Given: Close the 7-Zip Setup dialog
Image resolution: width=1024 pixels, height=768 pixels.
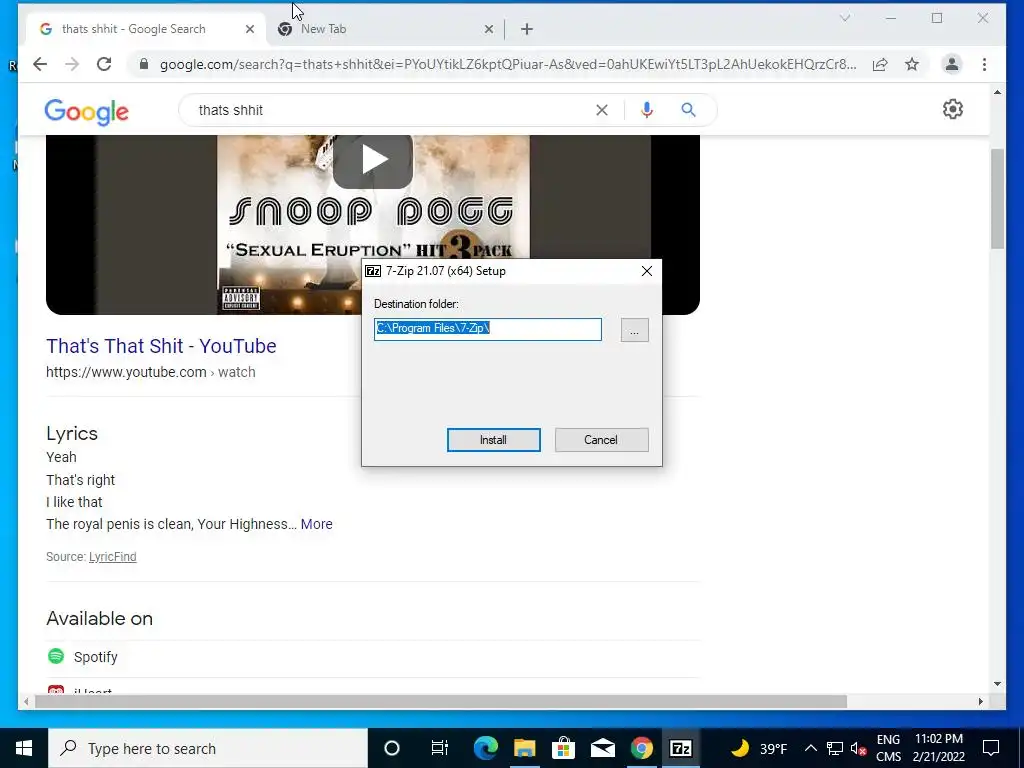Looking at the screenshot, I should (647, 270).
